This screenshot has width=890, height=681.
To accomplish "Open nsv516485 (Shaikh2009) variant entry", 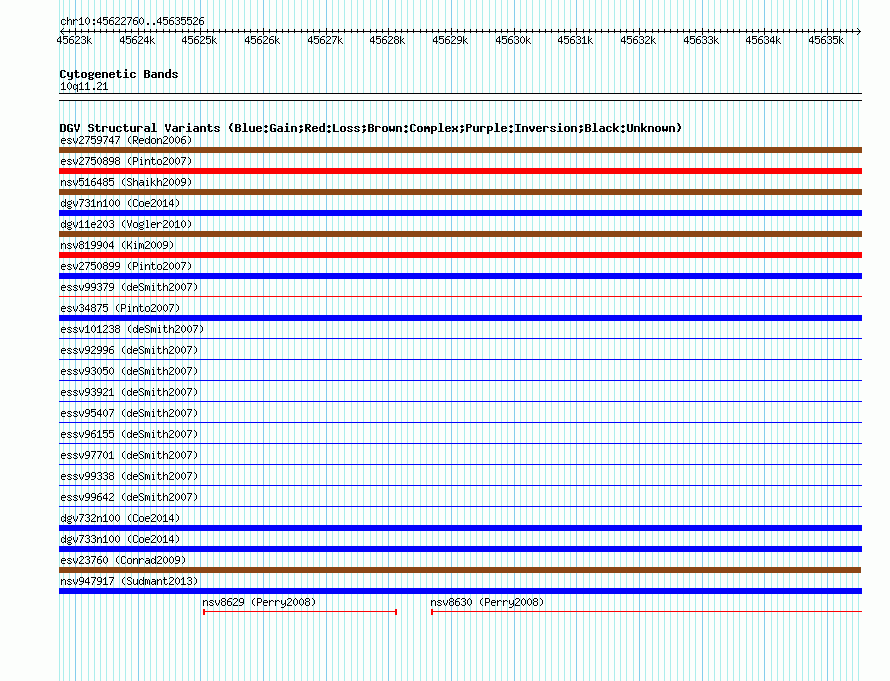I will coord(126,182).
